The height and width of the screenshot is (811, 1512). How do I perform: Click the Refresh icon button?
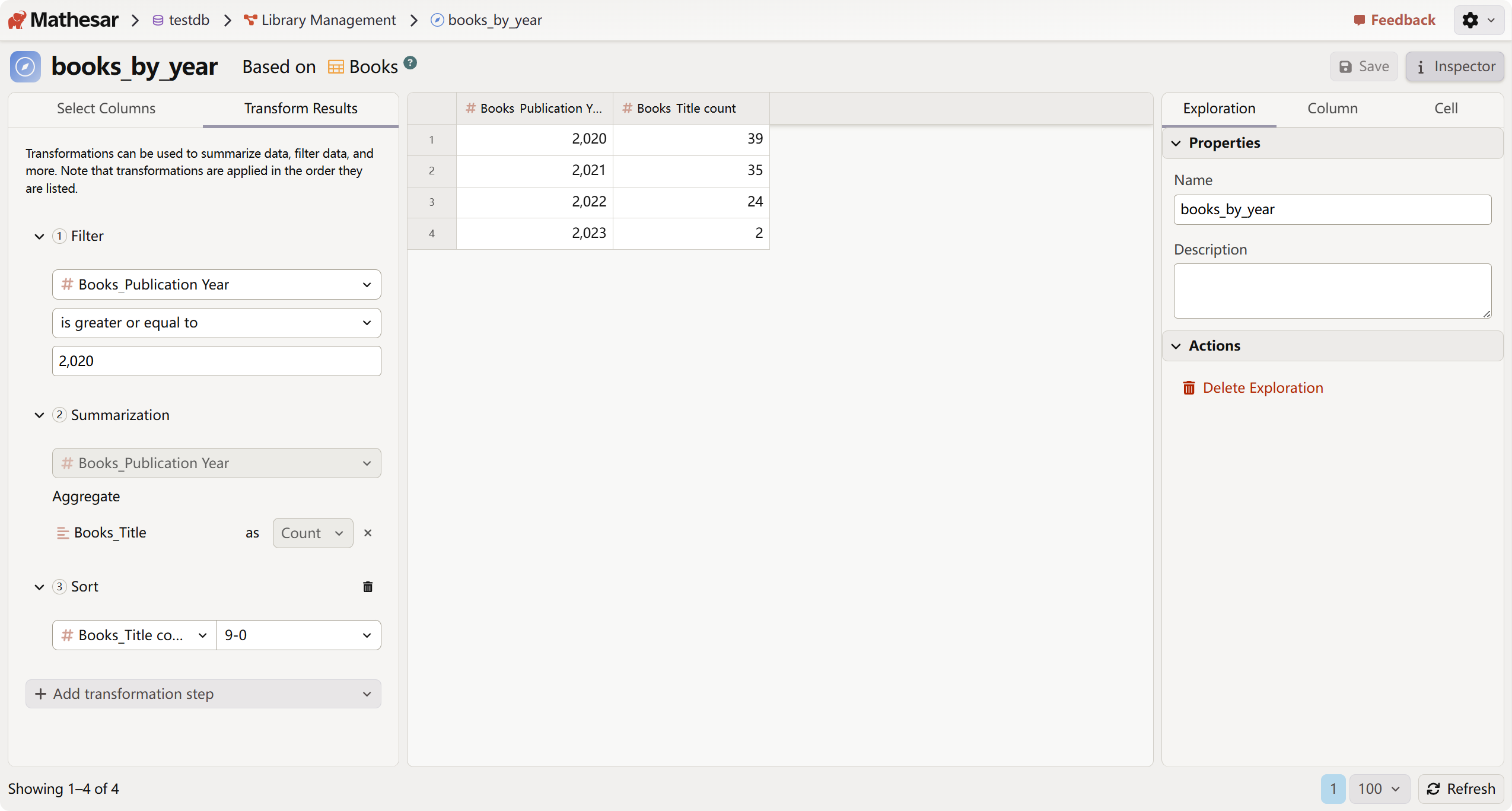tap(1460, 788)
